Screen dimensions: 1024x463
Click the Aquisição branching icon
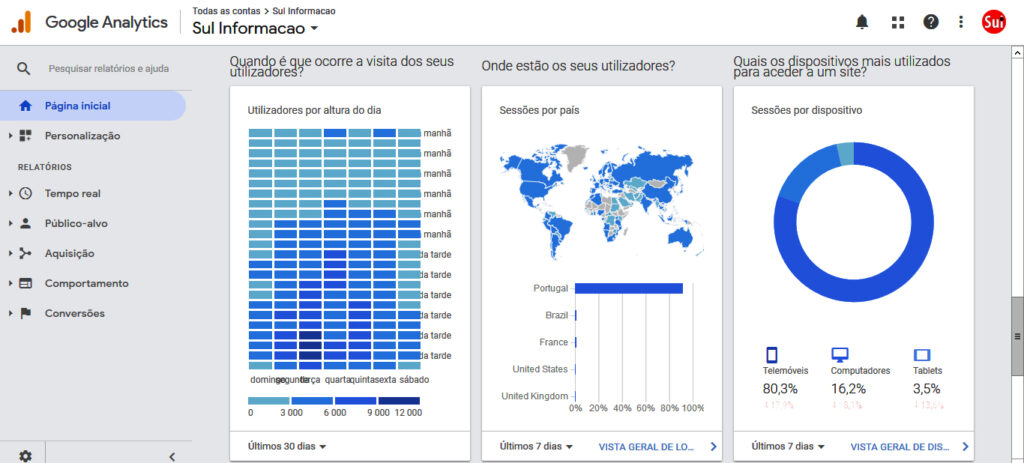click(x=25, y=253)
